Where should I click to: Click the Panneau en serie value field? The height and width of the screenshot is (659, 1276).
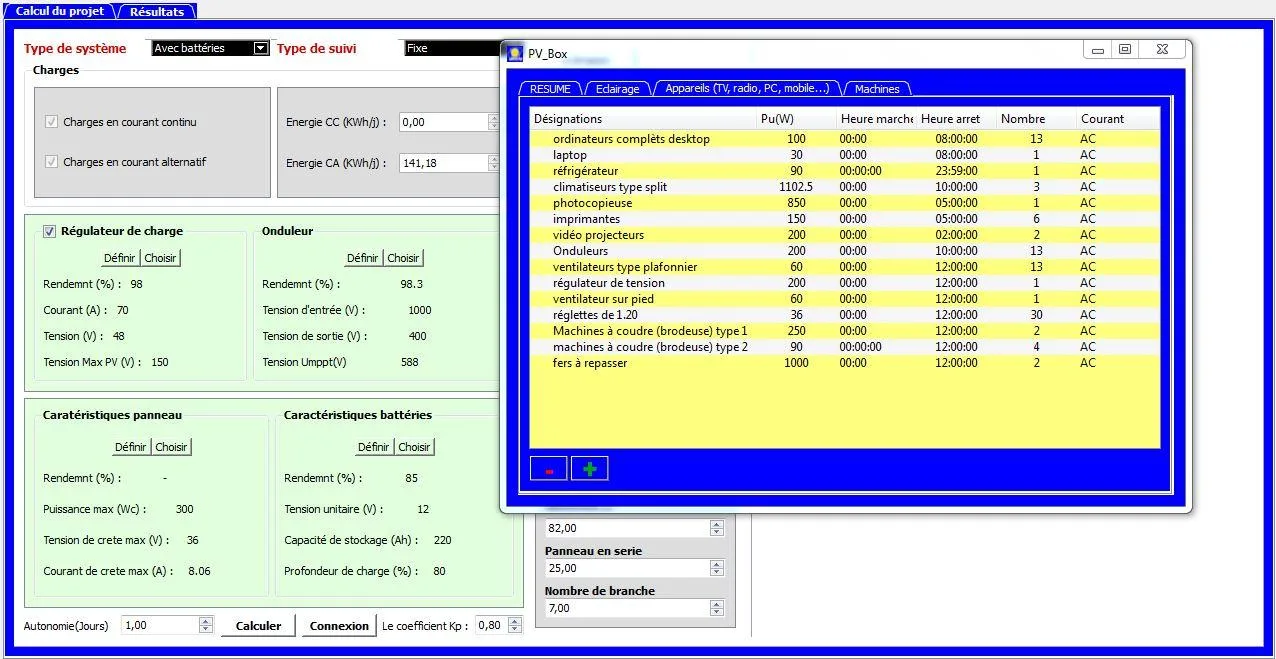627,568
